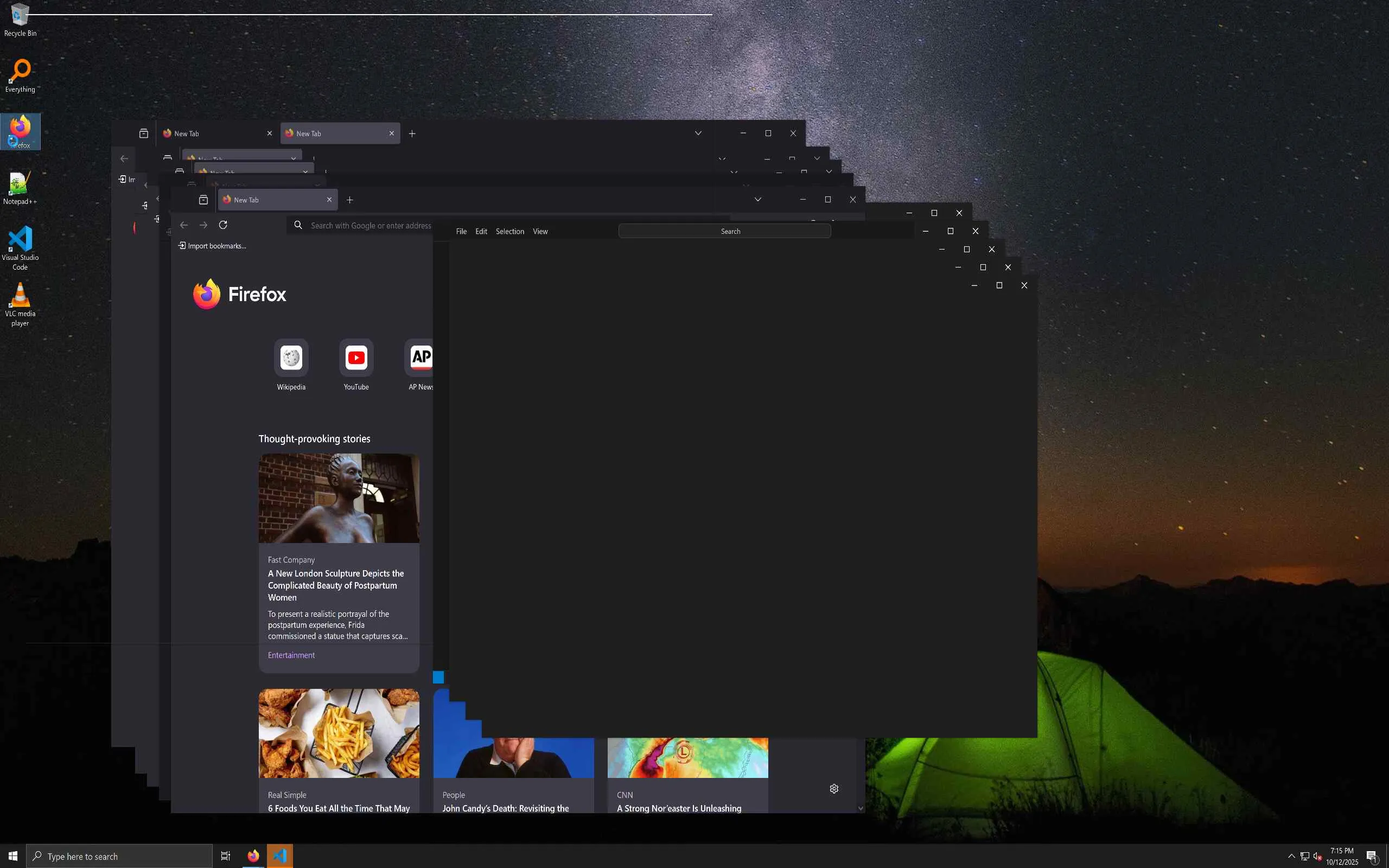Open Firefox View icon beside the New Tab tab
1389x868 pixels.
[x=203, y=200]
